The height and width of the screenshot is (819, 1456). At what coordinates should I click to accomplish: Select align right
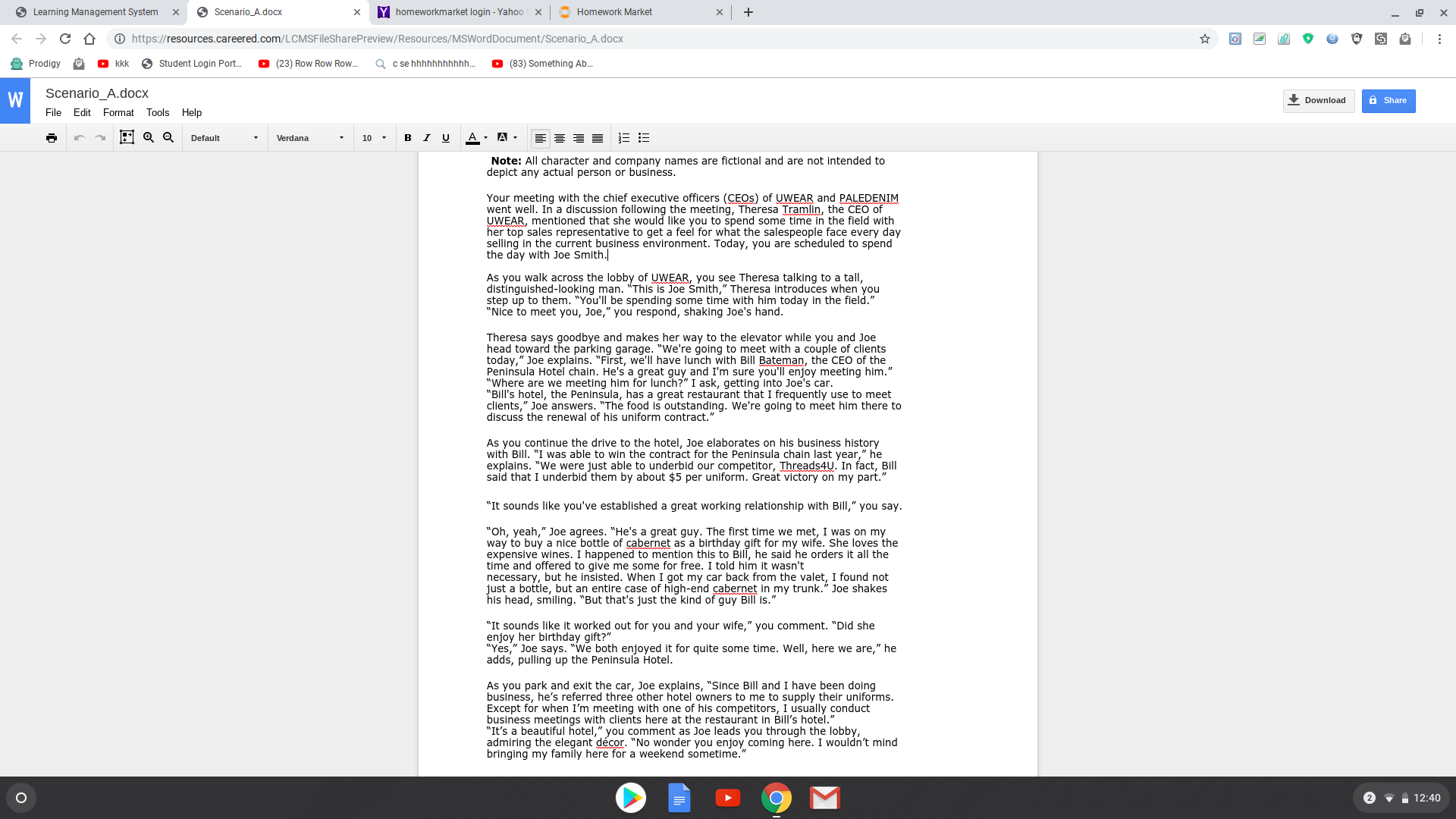pos(579,138)
